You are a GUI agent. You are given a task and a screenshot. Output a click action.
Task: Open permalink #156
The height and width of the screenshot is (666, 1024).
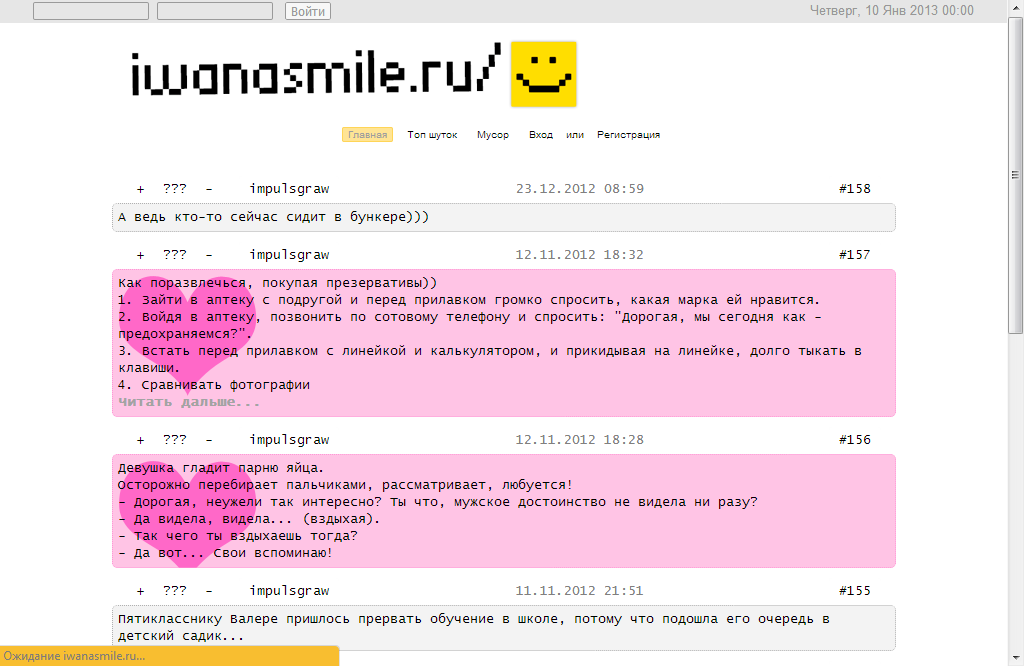tap(855, 440)
